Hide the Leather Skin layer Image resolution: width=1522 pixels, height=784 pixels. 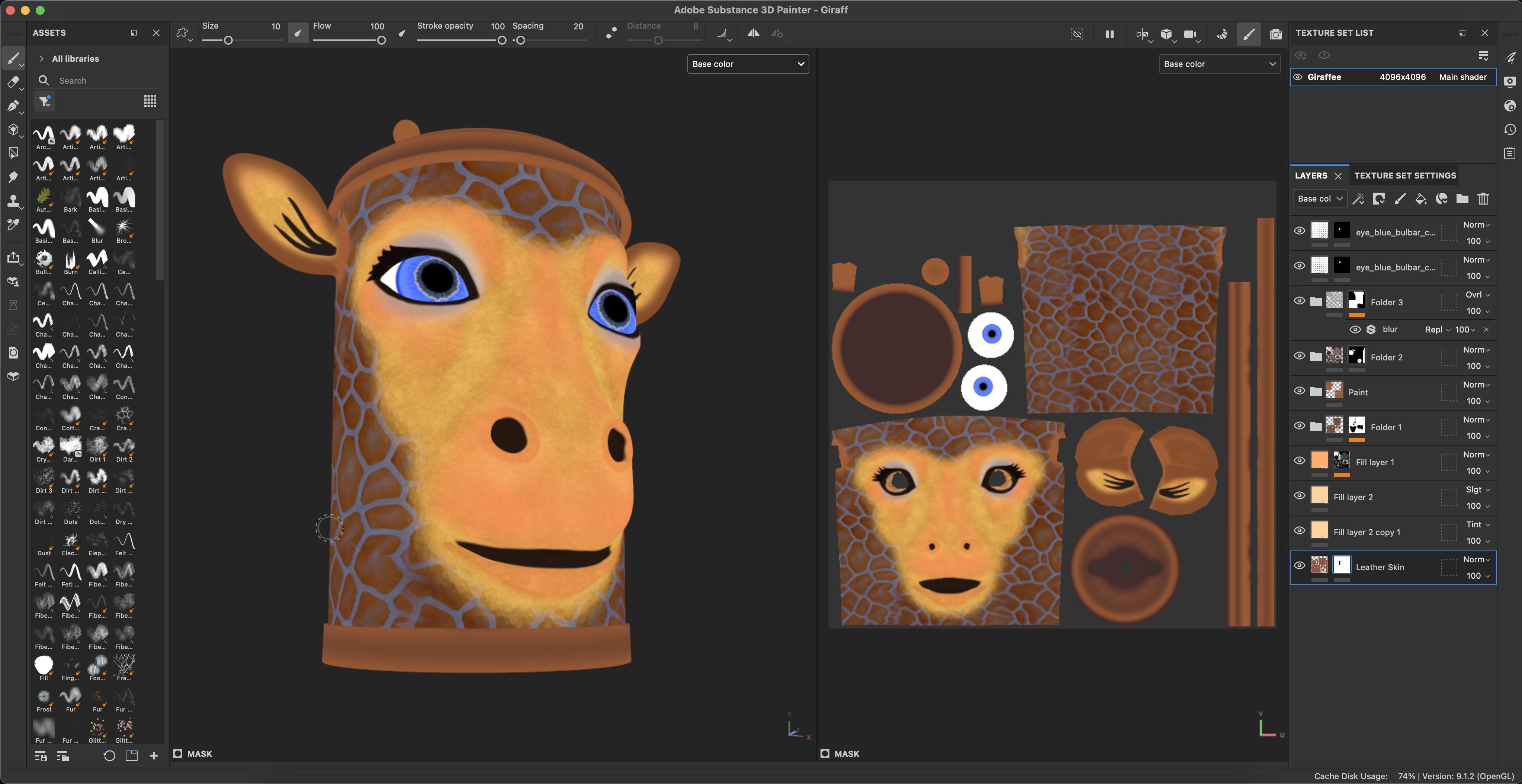coord(1299,565)
